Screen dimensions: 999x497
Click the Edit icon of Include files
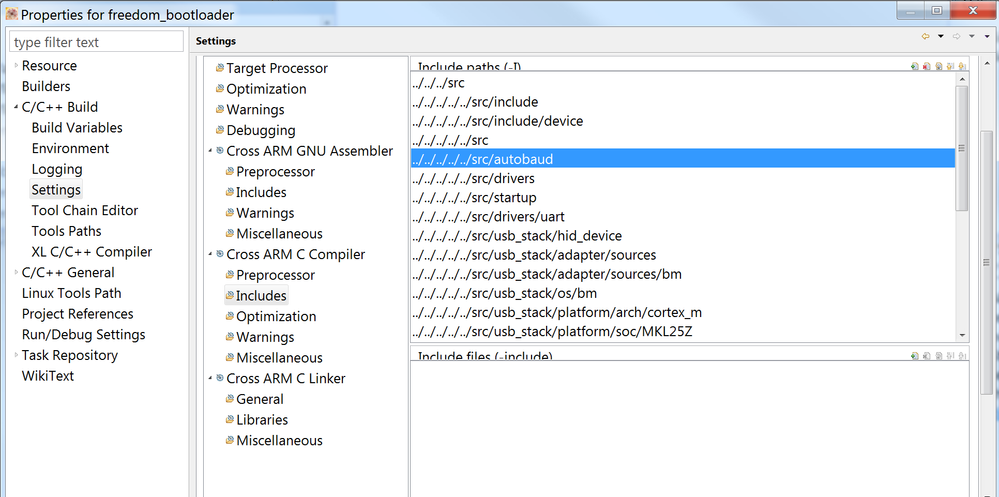(x=938, y=356)
